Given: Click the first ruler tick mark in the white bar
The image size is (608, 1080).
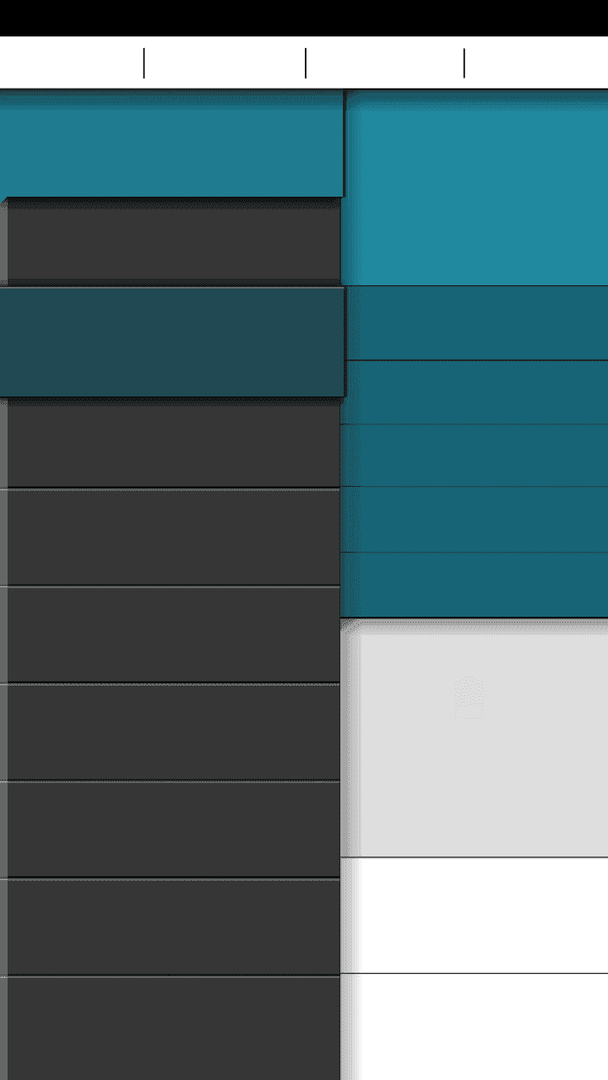Looking at the screenshot, I should [x=144, y=63].
